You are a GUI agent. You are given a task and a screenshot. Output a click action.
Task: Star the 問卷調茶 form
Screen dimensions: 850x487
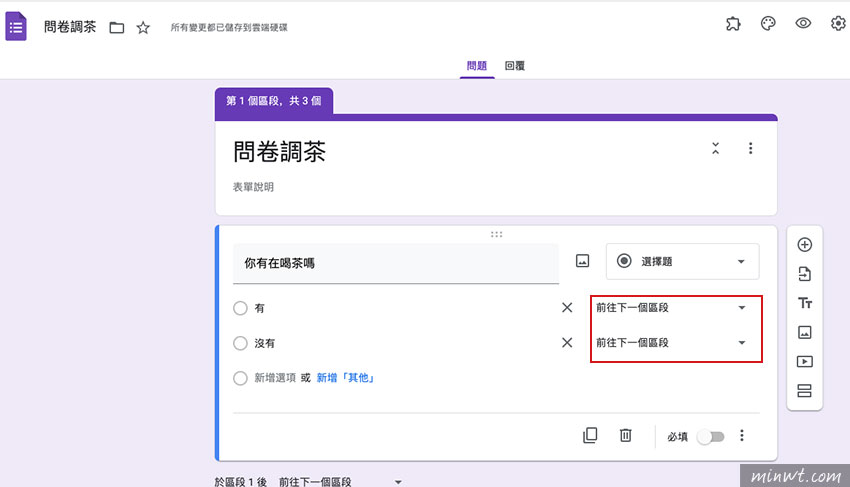[x=143, y=27]
